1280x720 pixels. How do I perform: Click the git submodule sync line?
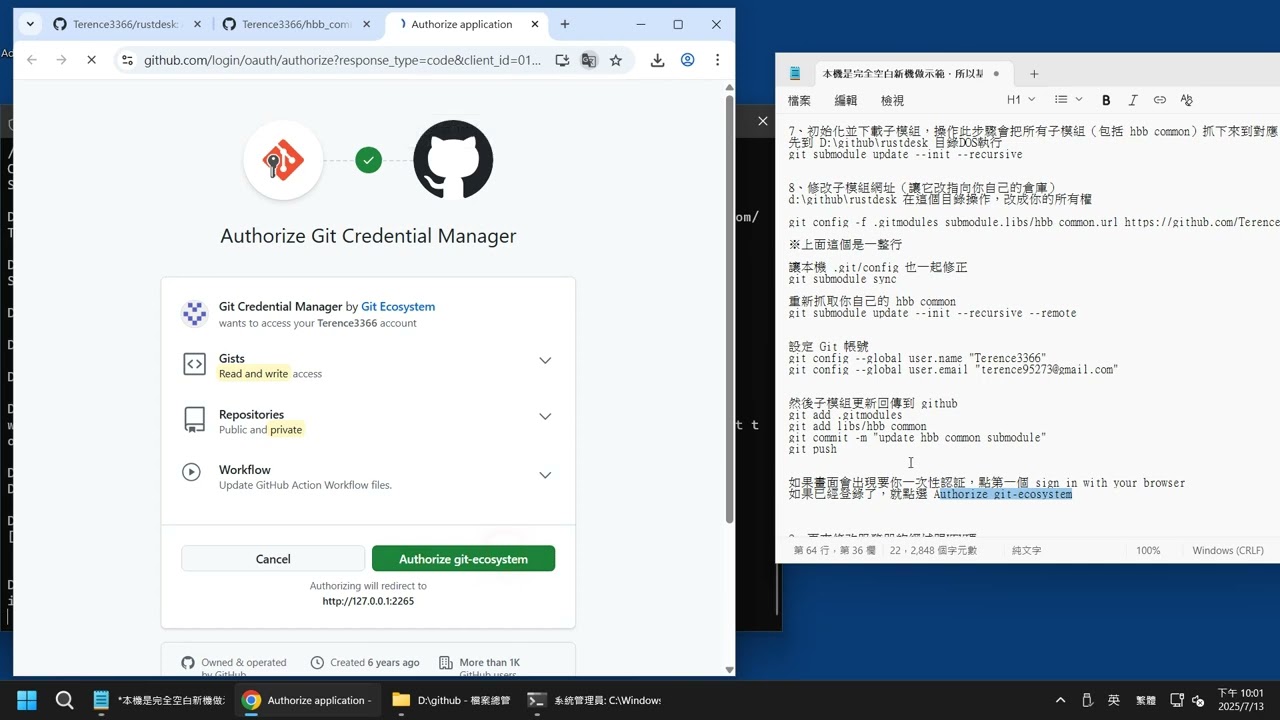point(842,279)
